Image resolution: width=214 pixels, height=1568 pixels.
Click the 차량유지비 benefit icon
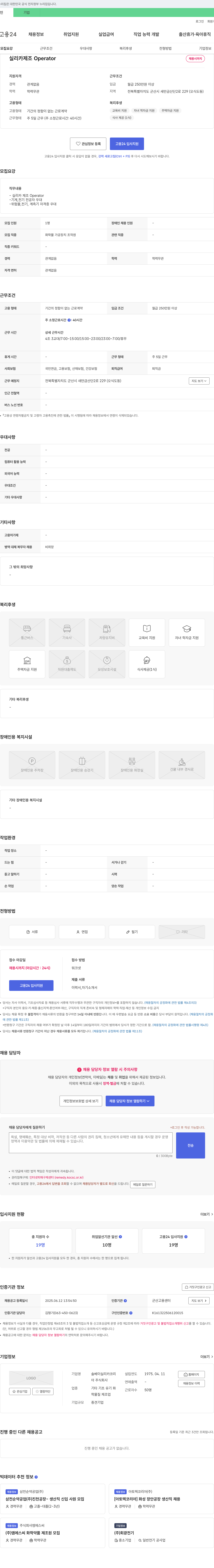(107, 632)
